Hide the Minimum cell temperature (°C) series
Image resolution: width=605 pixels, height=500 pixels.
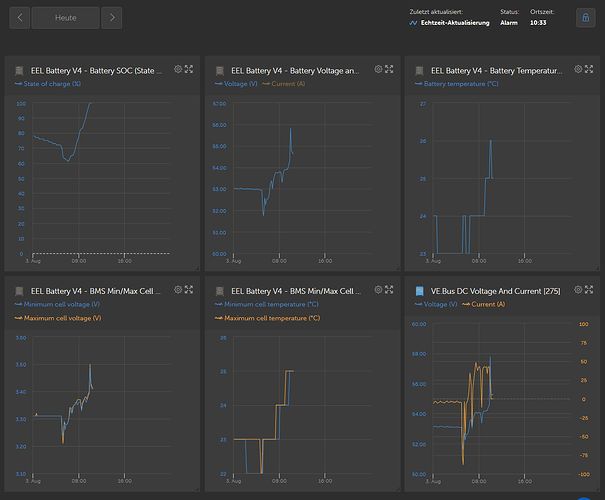(270, 304)
